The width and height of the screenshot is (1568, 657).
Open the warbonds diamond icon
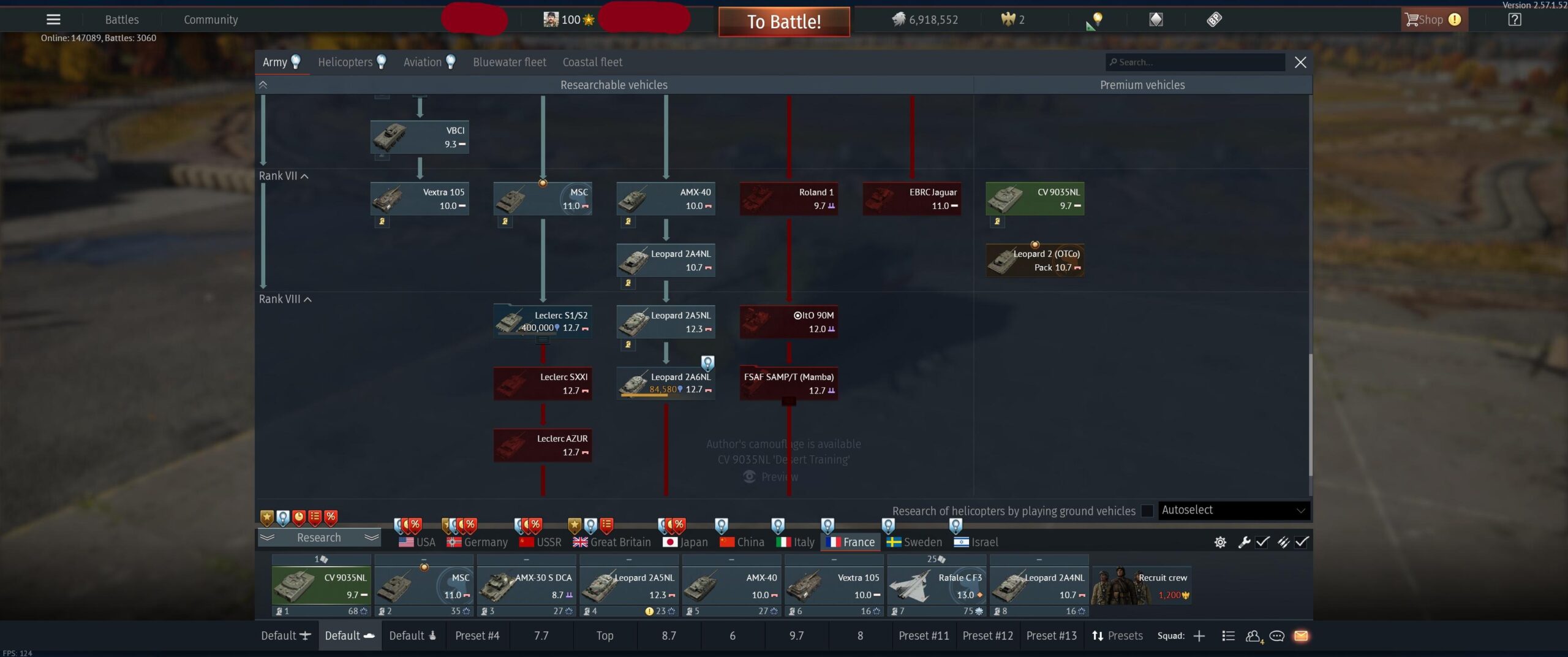1156,20
